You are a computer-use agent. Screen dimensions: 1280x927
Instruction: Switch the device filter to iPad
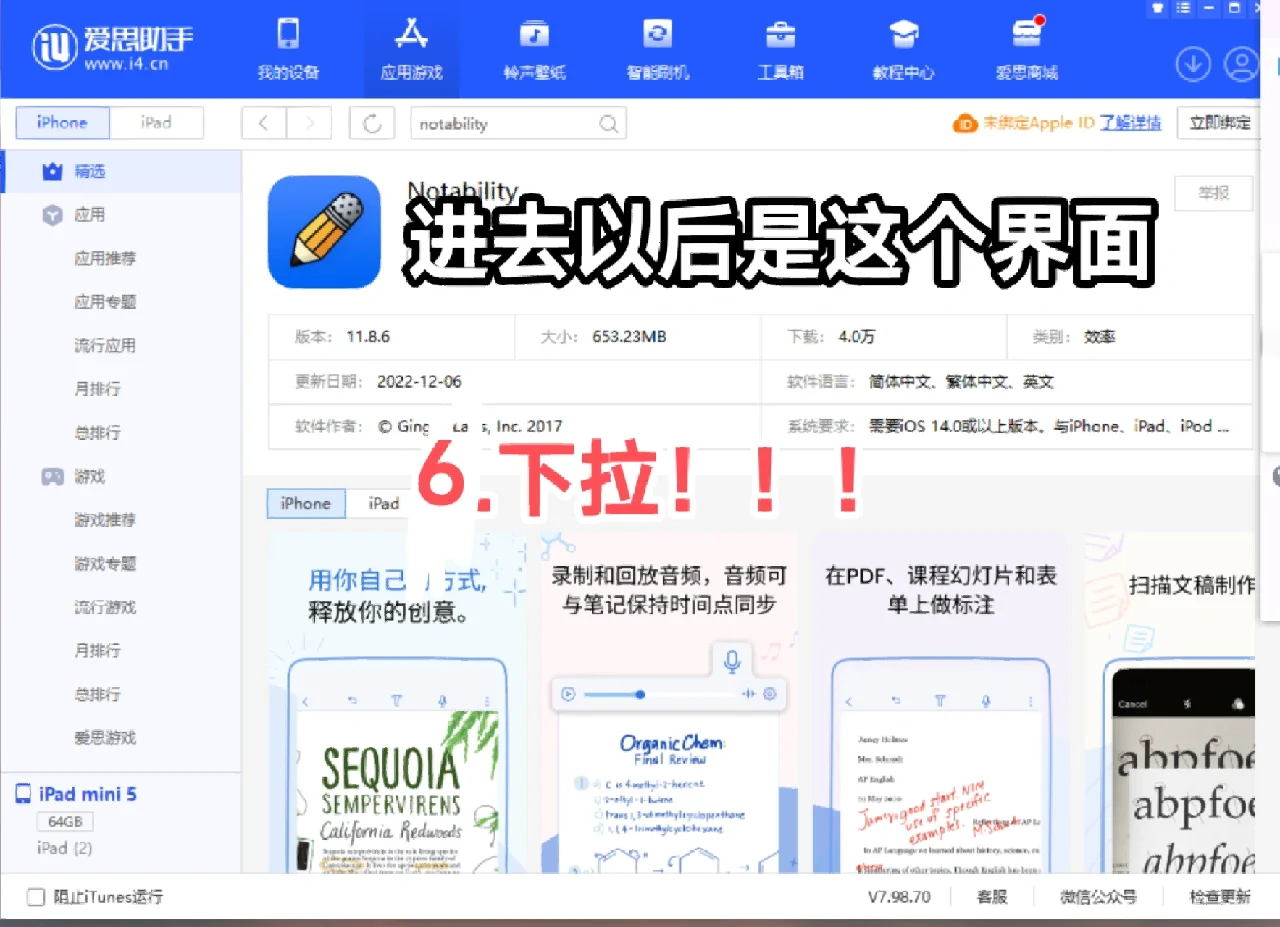click(x=157, y=122)
